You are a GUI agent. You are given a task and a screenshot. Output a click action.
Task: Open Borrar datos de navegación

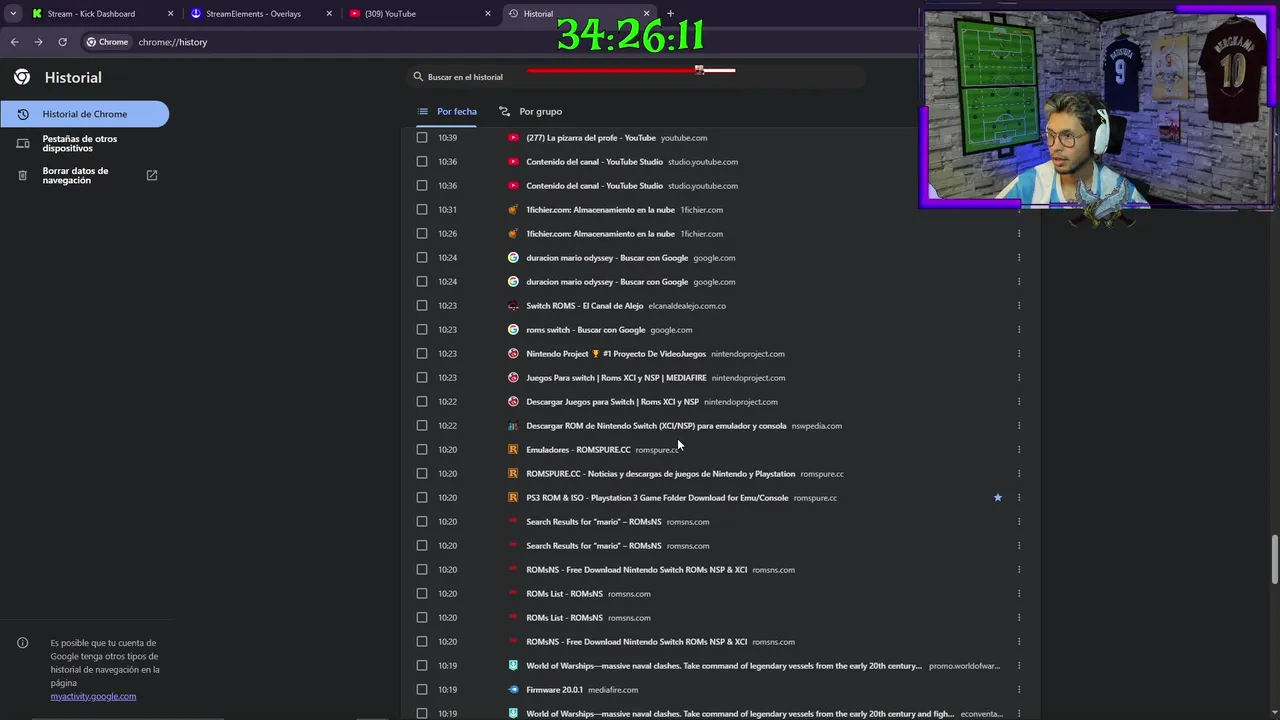pyautogui.click(x=84, y=175)
